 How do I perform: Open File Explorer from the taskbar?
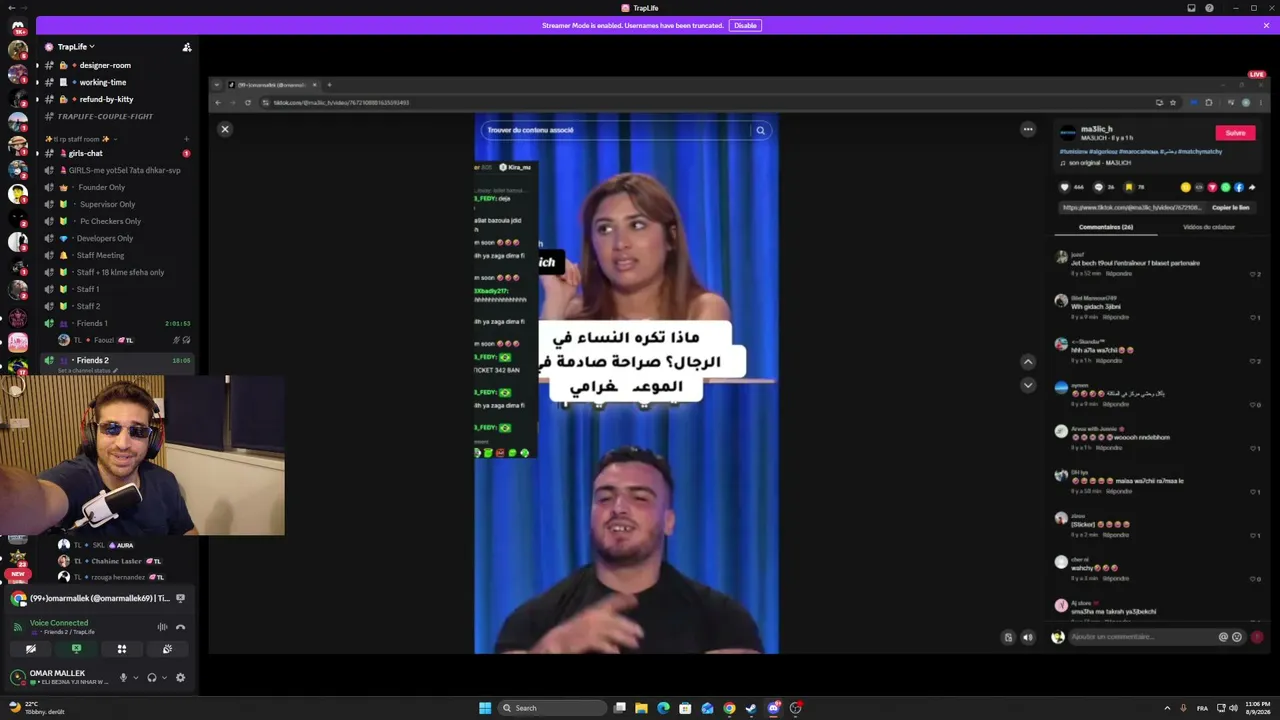pyautogui.click(x=641, y=708)
